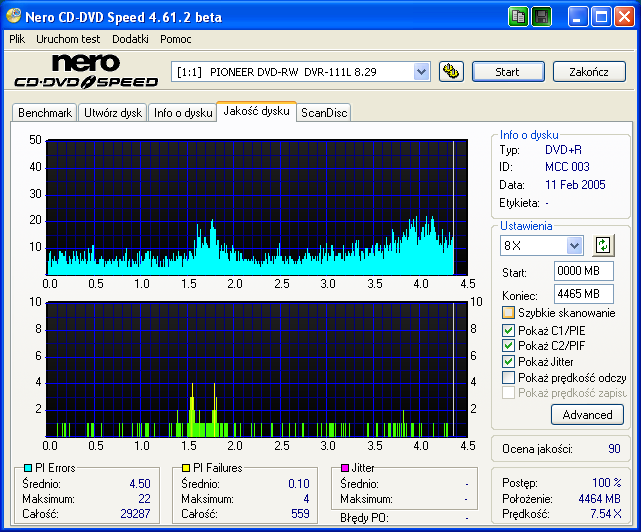Select the Jakość dysku tab
Viewport: 641px width, 532px height.
(256, 111)
